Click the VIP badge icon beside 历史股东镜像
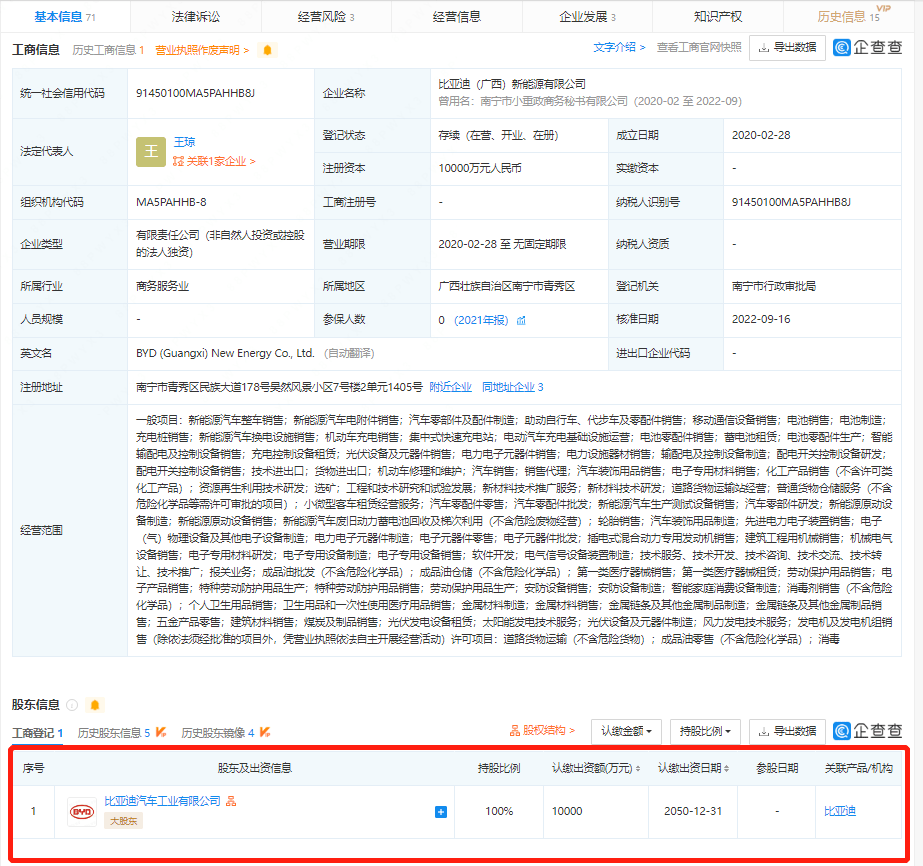Screen dimensions: 923x866 pyautogui.click(x=265, y=732)
